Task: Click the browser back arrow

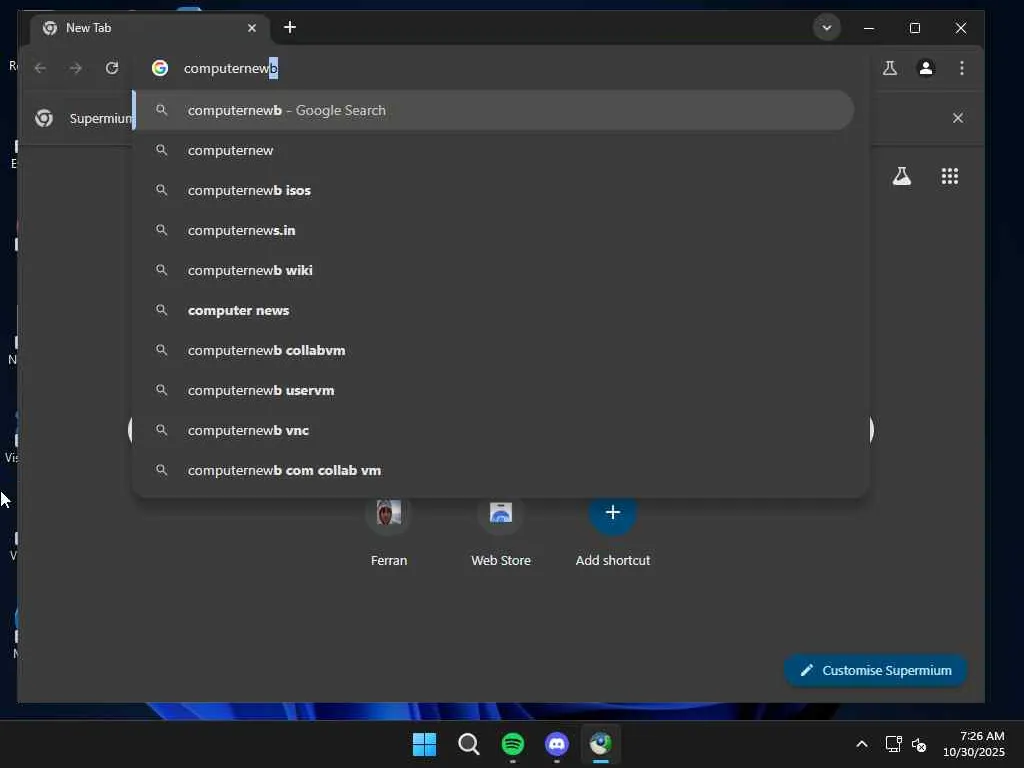Action: pyautogui.click(x=40, y=68)
